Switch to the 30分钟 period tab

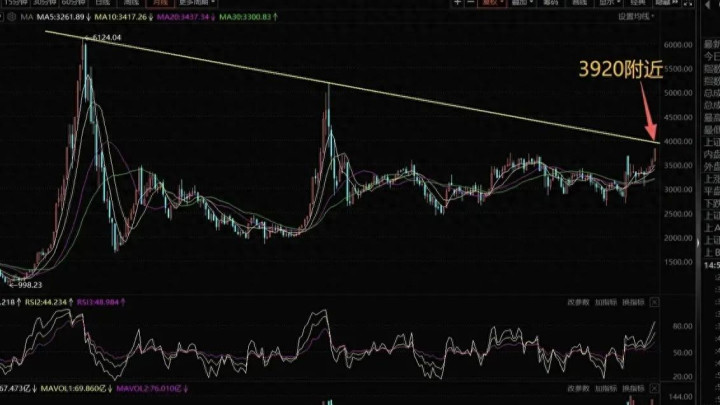pos(45,2)
